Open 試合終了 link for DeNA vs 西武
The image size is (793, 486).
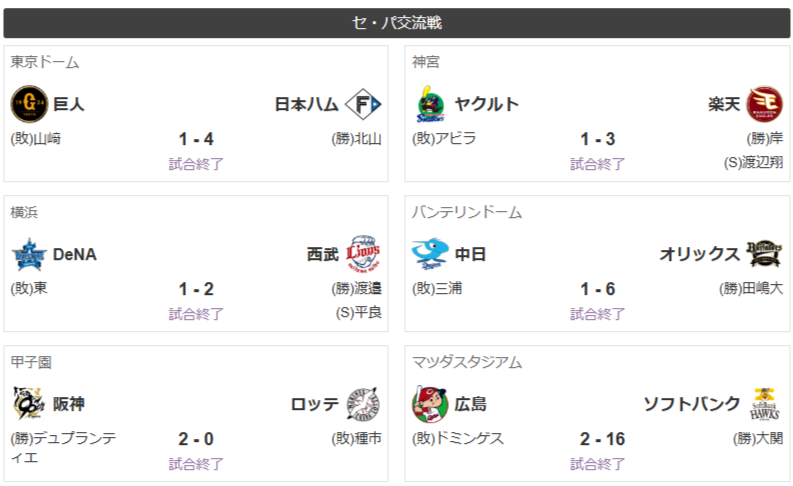point(196,314)
